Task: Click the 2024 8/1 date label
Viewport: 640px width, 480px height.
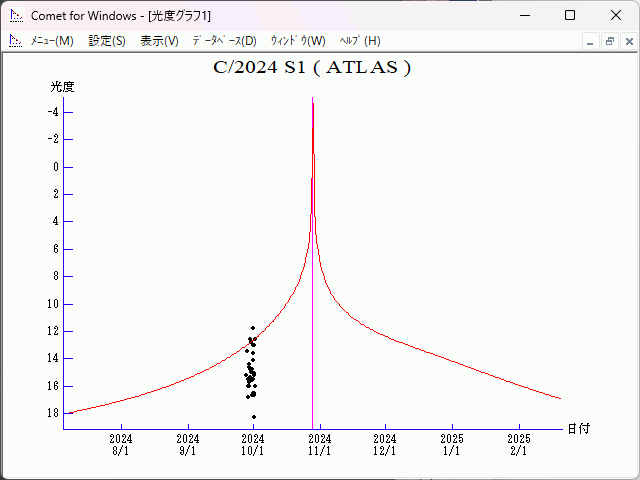Action: click(x=121, y=444)
